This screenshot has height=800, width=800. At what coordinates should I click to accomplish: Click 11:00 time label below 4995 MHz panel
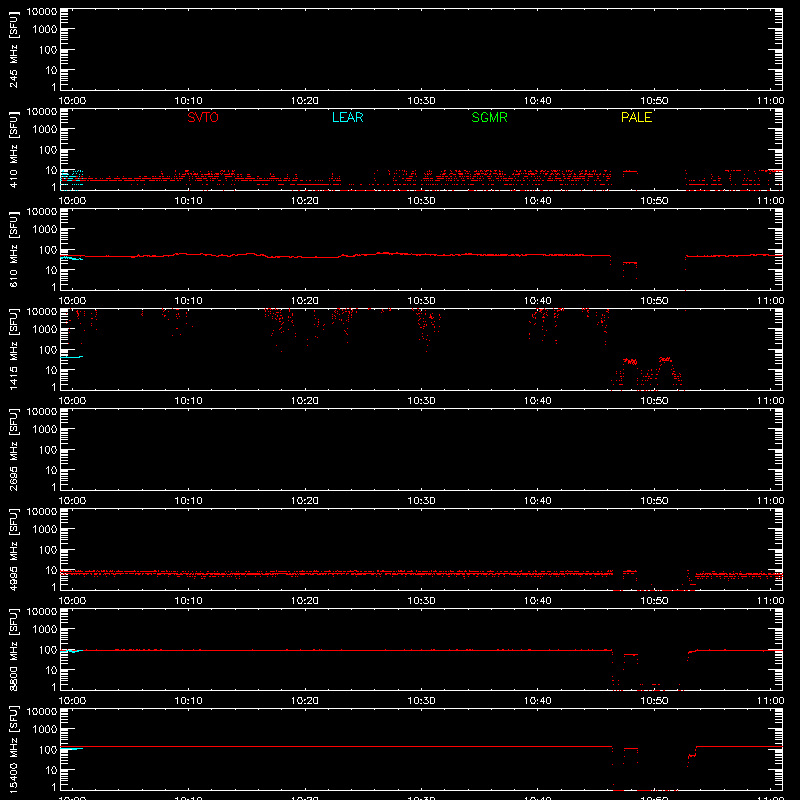click(770, 601)
